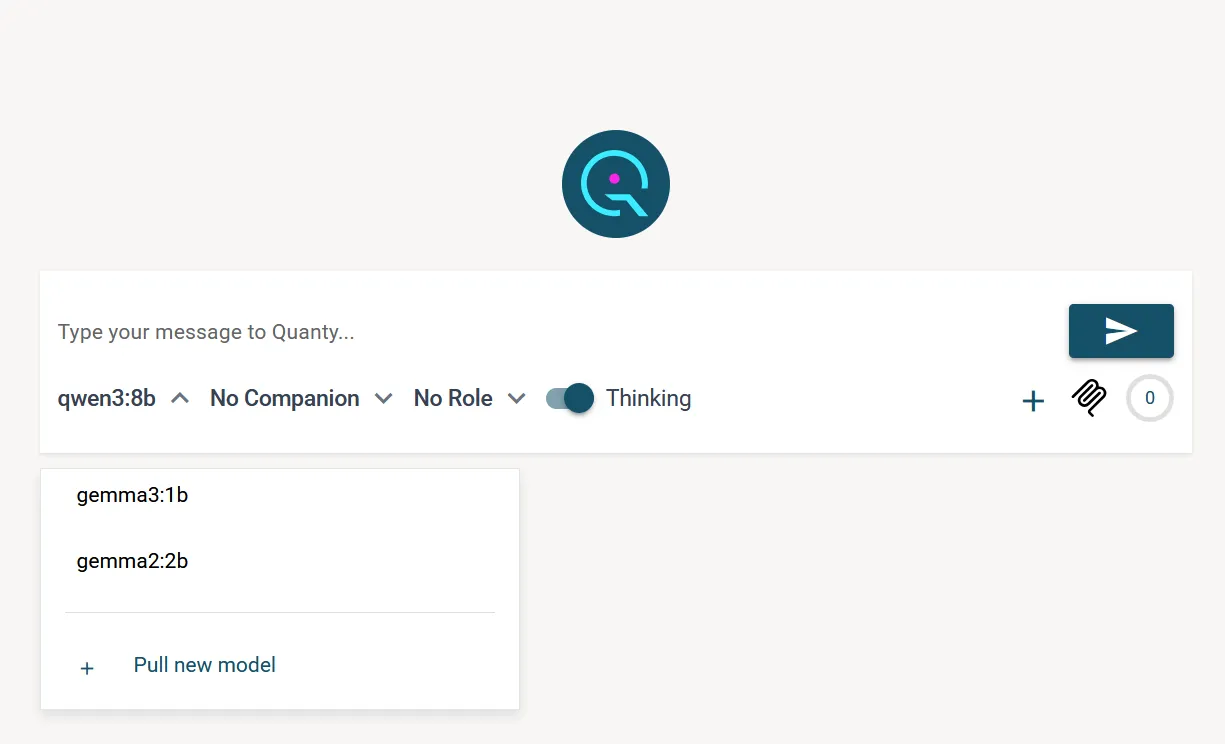Collapse the qwen3:8b model list with the chevron

click(x=179, y=397)
